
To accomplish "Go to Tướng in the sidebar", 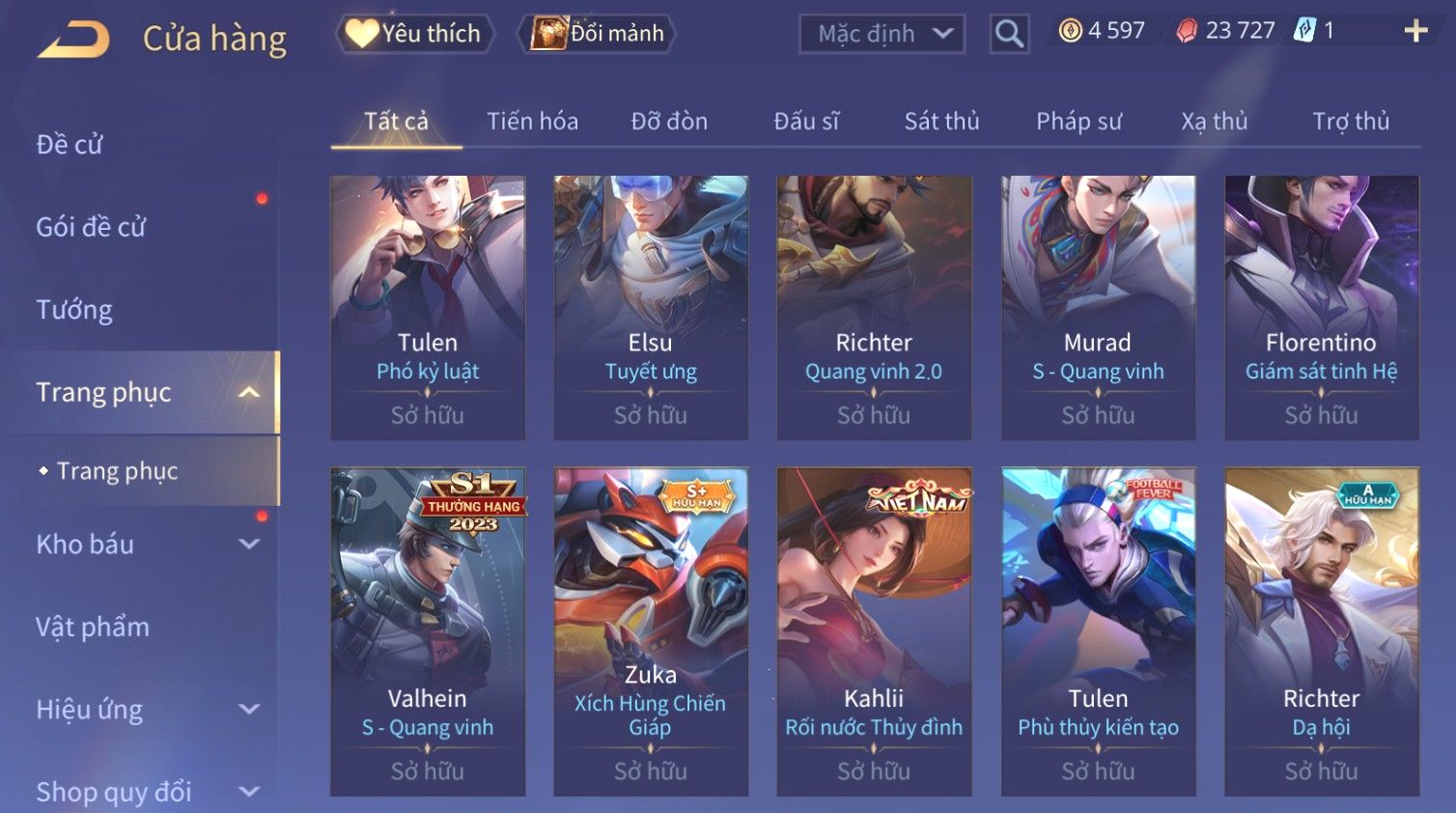I will (74, 309).
